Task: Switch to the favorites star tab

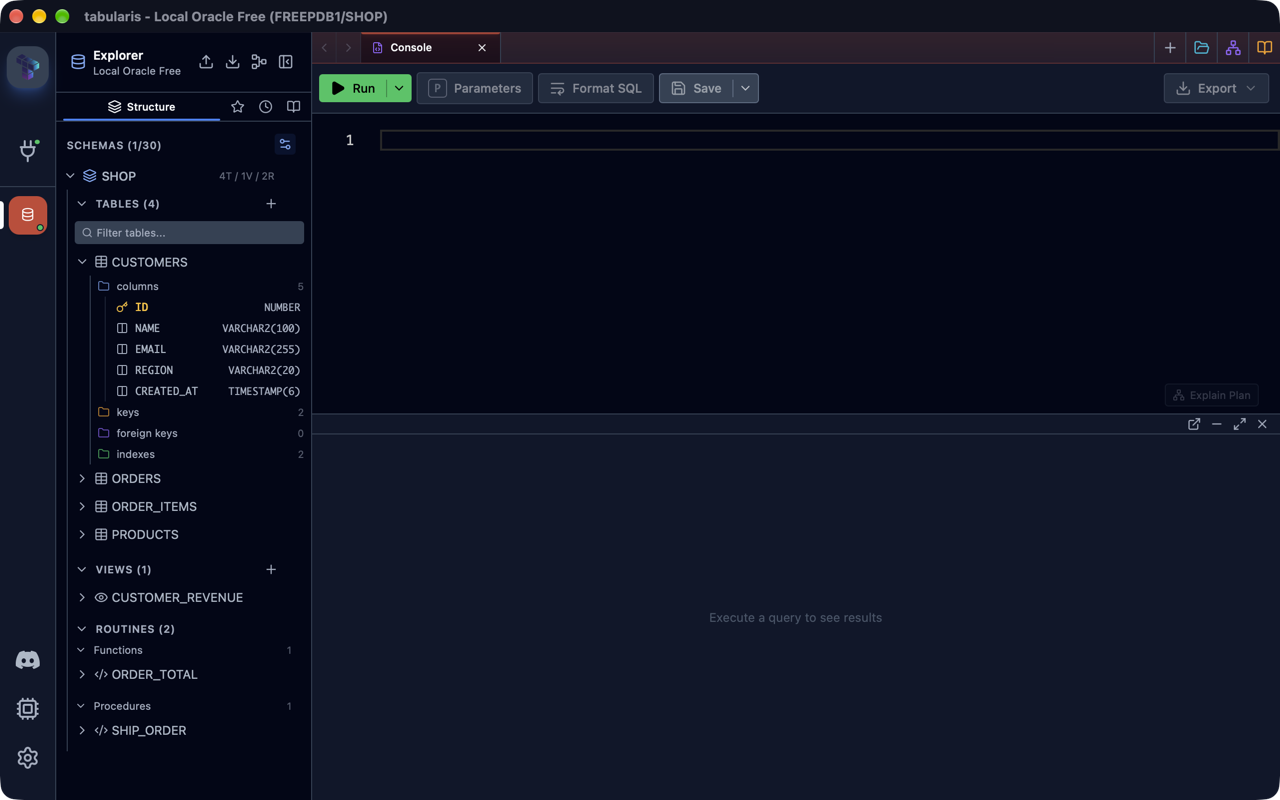Action: coord(237,107)
